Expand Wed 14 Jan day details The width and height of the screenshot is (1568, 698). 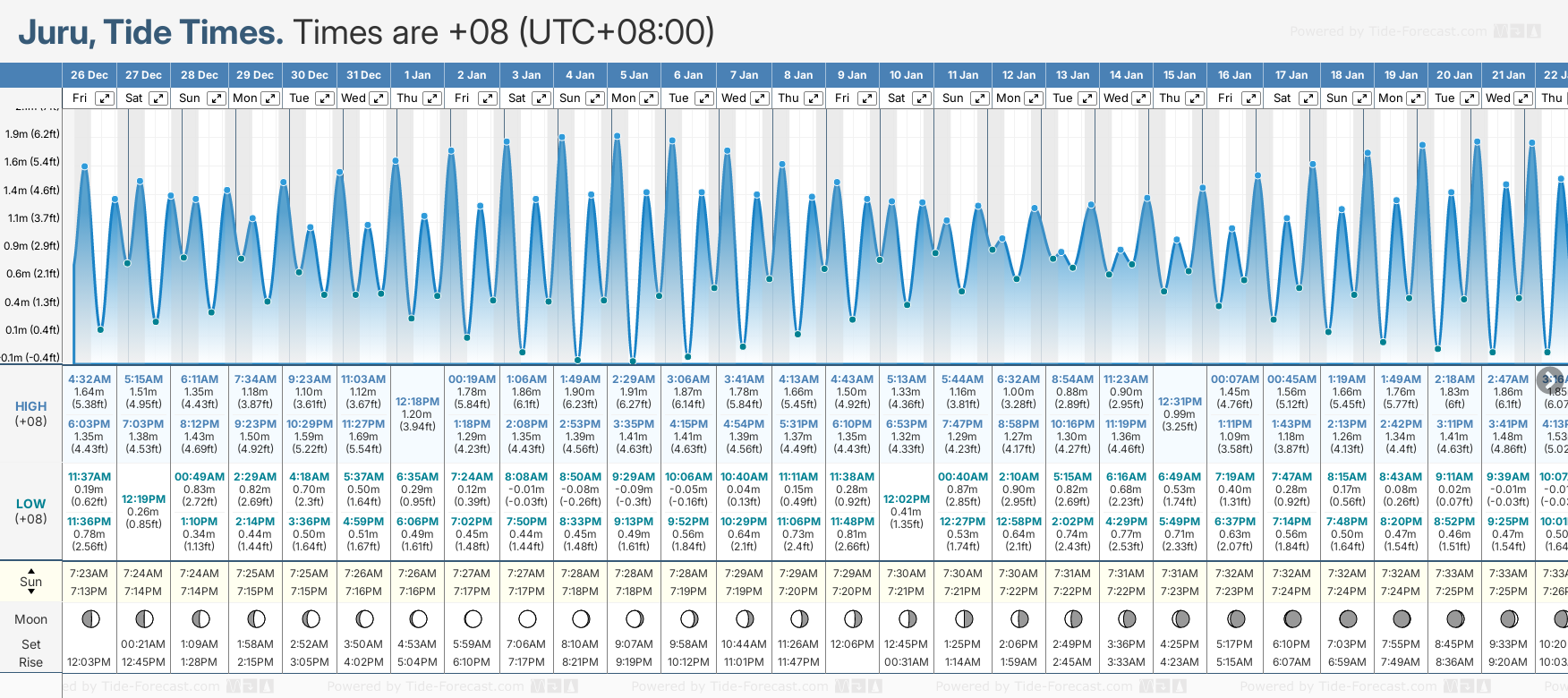click(1141, 98)
